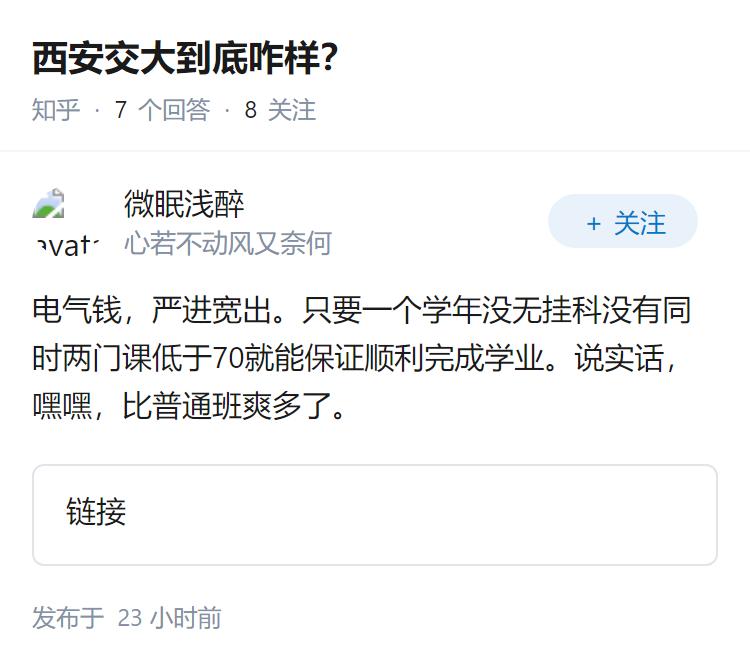Click the "23 小时前" time text
The width and height of the screenshot is (750, 668).
click(x=169, y=618)
